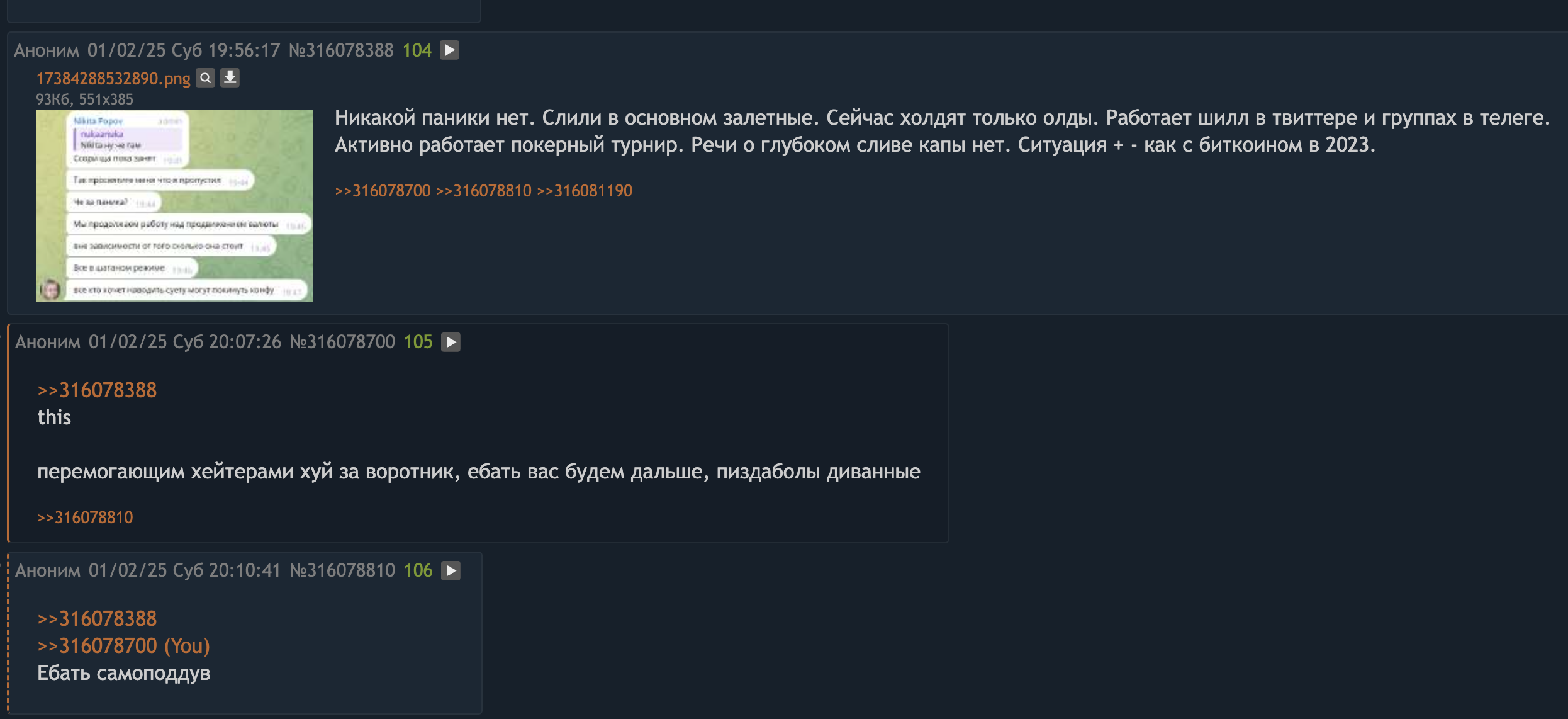Follow reply link >>316078810 under post 104
The width and height of the screenshot is (1568, 719).
(x=484, y=191)
